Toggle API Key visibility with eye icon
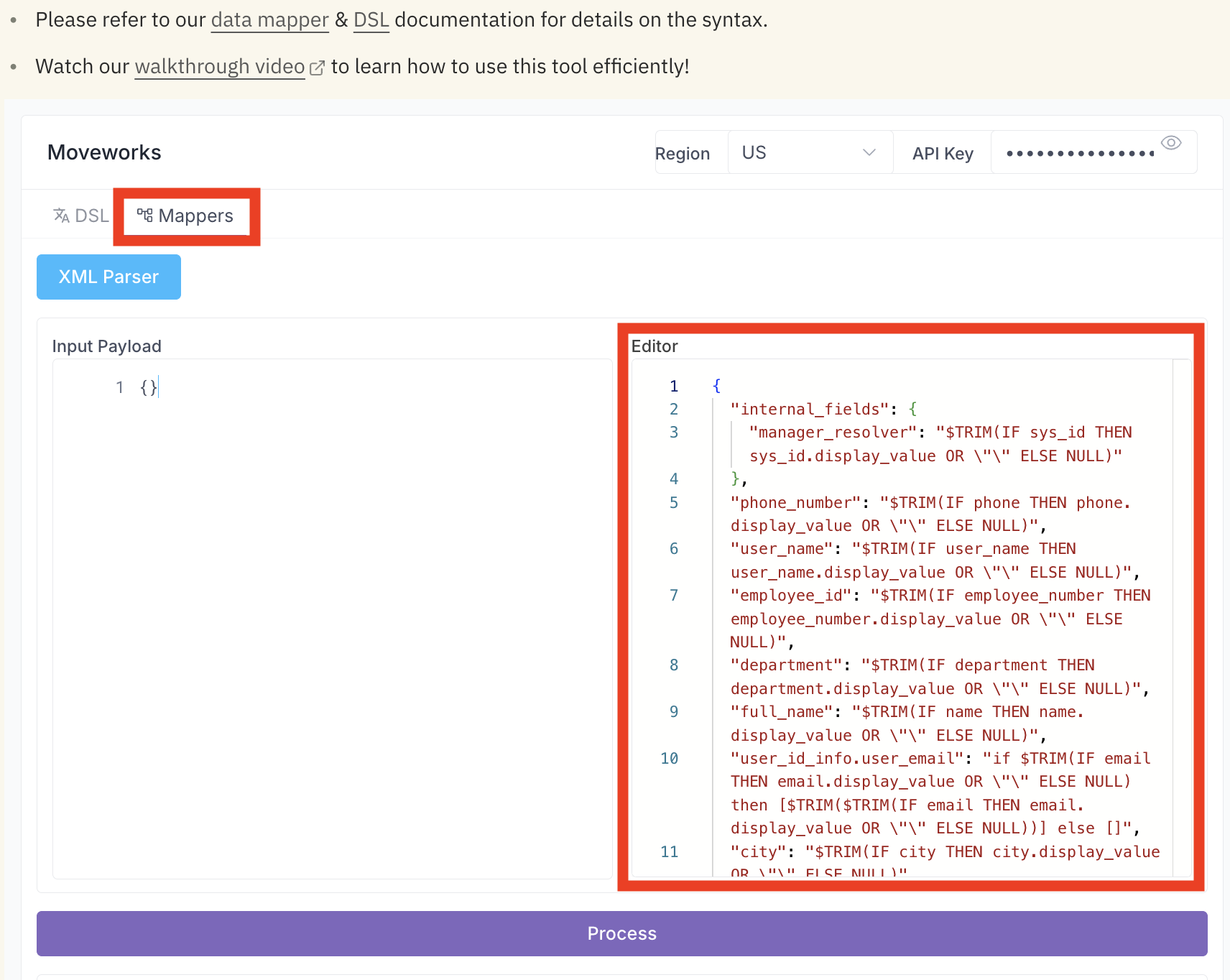The image size is (1230, 980). click(x=1170, y=143)
